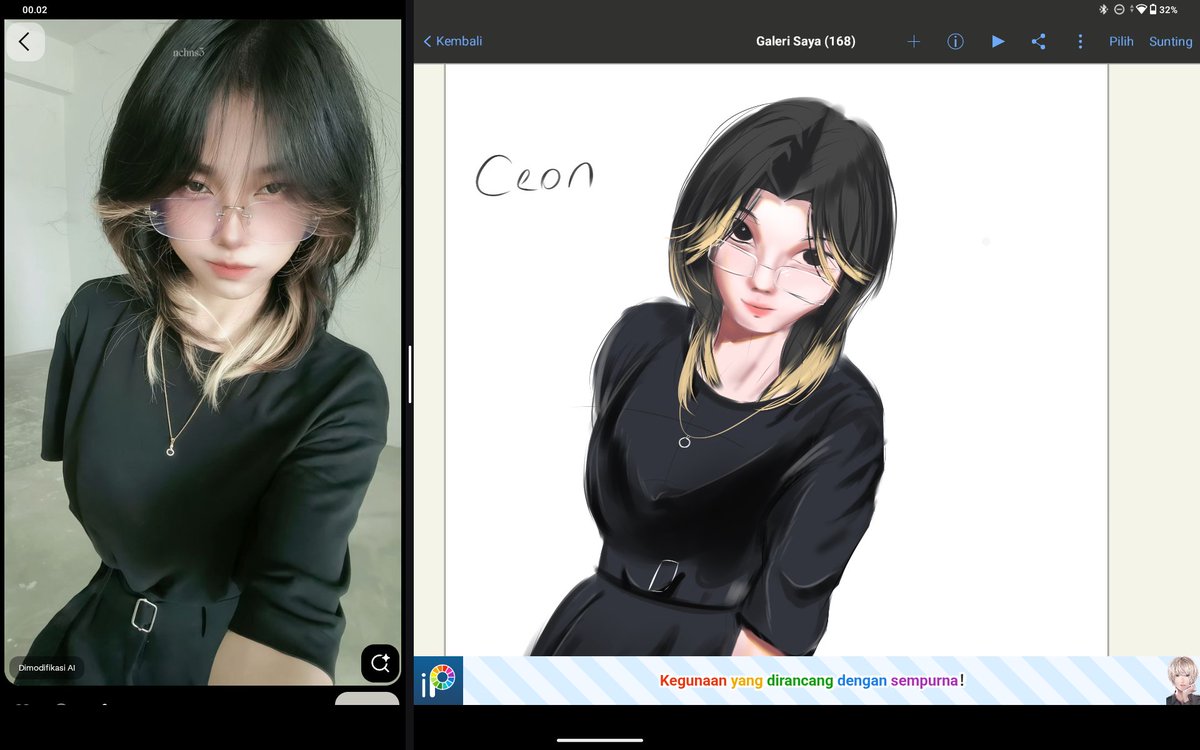
Task: Tap the photo in the left viewer
Action: [x=203, y=352]
